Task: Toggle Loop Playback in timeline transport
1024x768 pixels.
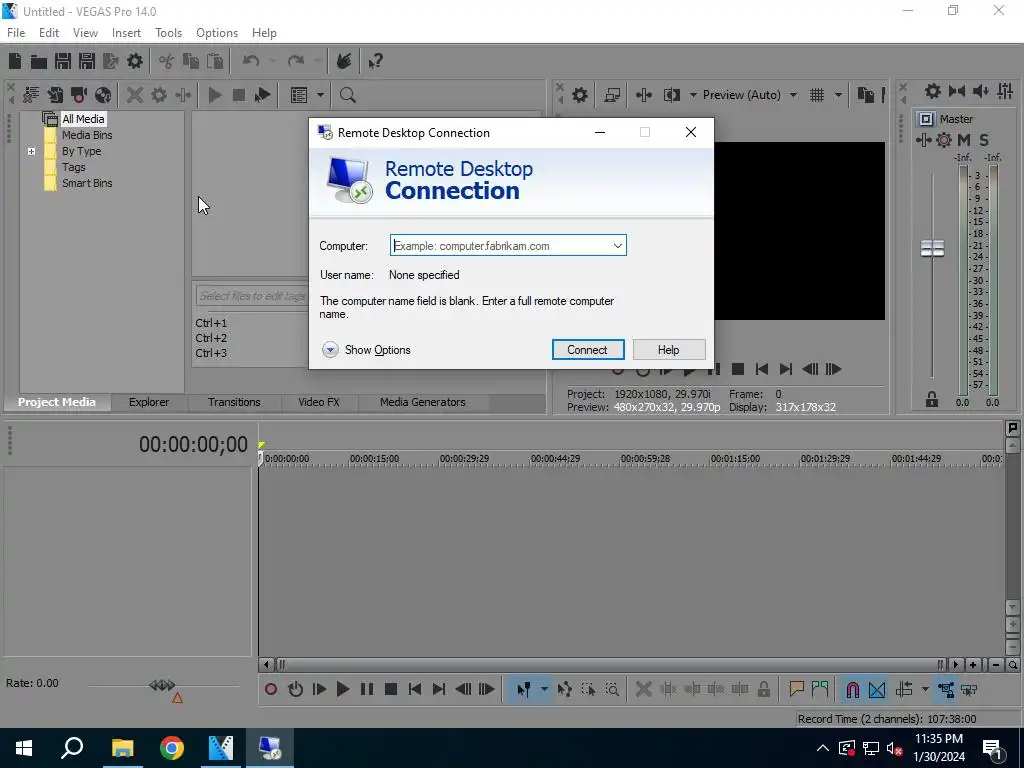Action: (295, 689)
